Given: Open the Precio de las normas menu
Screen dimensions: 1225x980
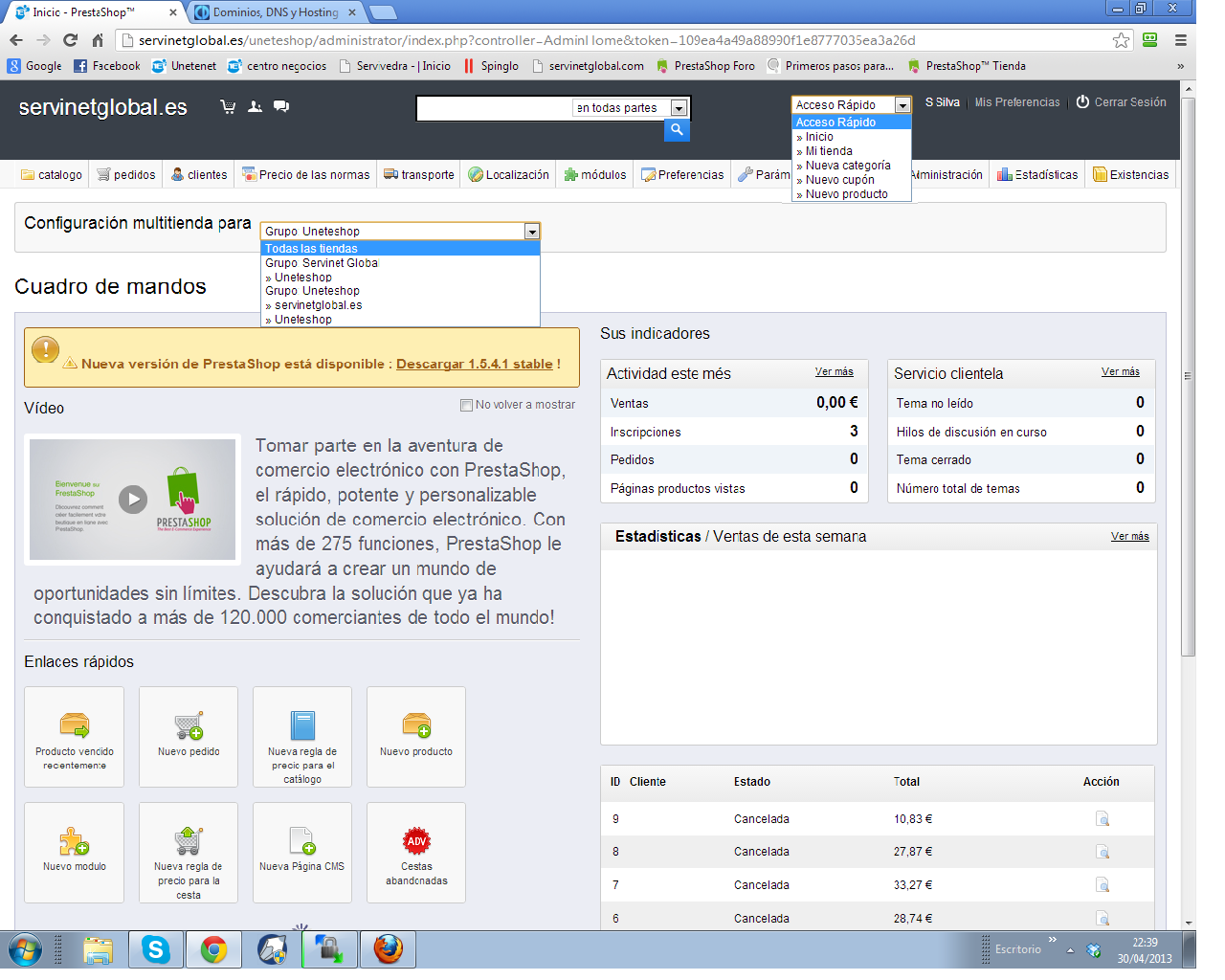Looking at the screenshot, I should tap(306, 174).
